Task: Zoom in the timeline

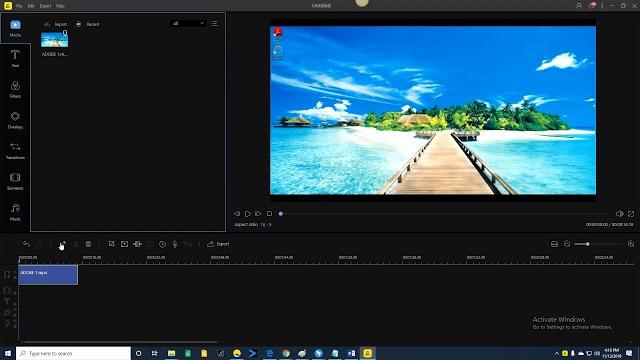Action: (631, 244)
